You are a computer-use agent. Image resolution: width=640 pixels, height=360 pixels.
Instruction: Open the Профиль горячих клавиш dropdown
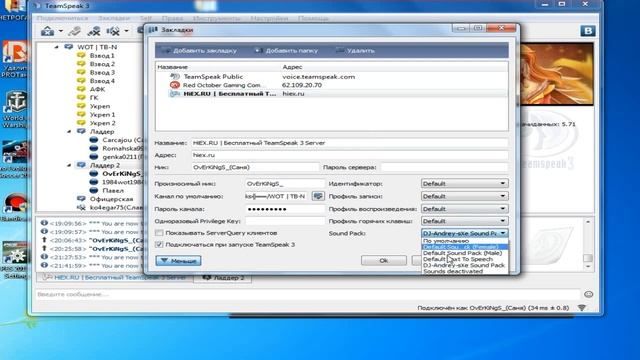pos(464,221)
